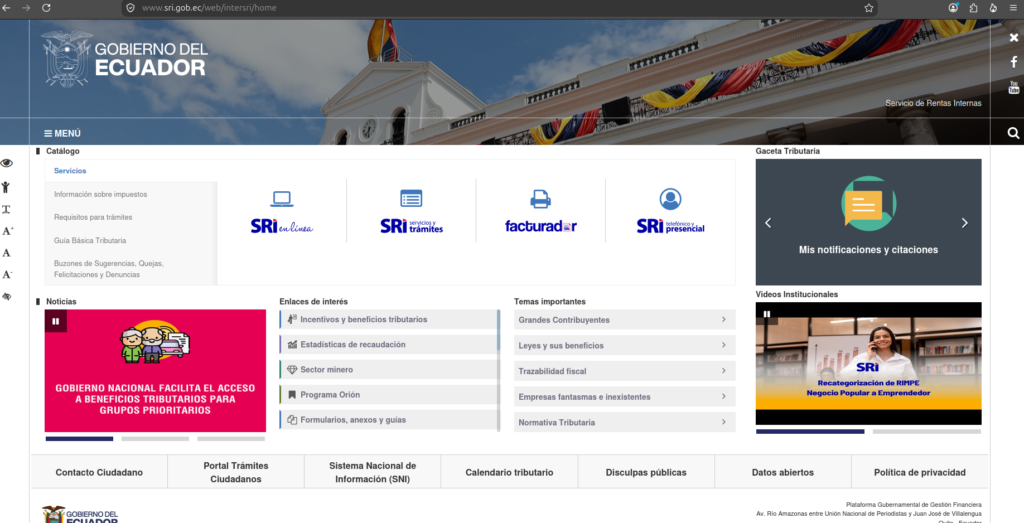Open Mis notificaciones y citaciones card

(869, 222)
